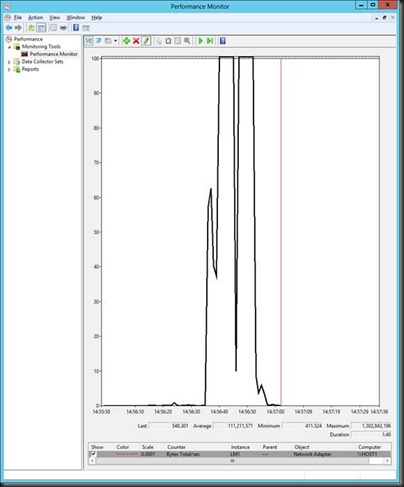Click the Up one level folder icon
This screenshot has height=487, width=404.
[x=31, y=28]
